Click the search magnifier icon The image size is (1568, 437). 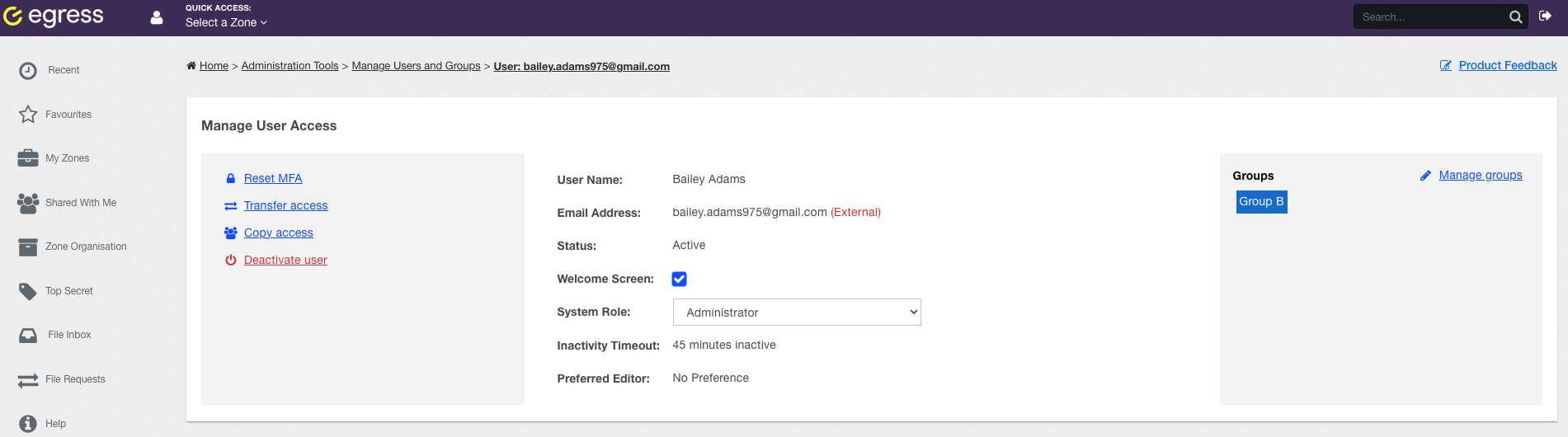[x=1515, y=16]
